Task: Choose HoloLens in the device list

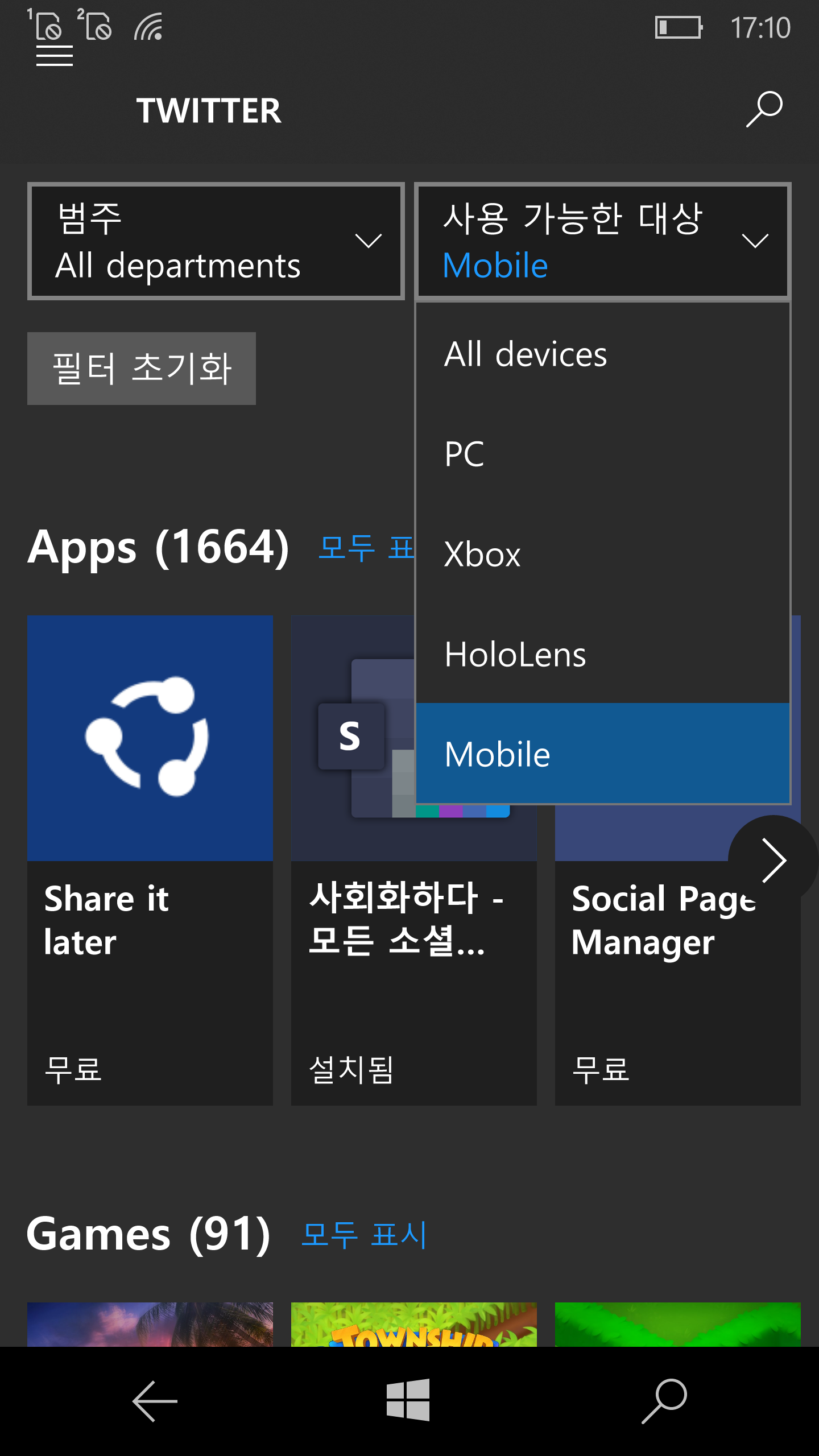Action: pos(602,654)
